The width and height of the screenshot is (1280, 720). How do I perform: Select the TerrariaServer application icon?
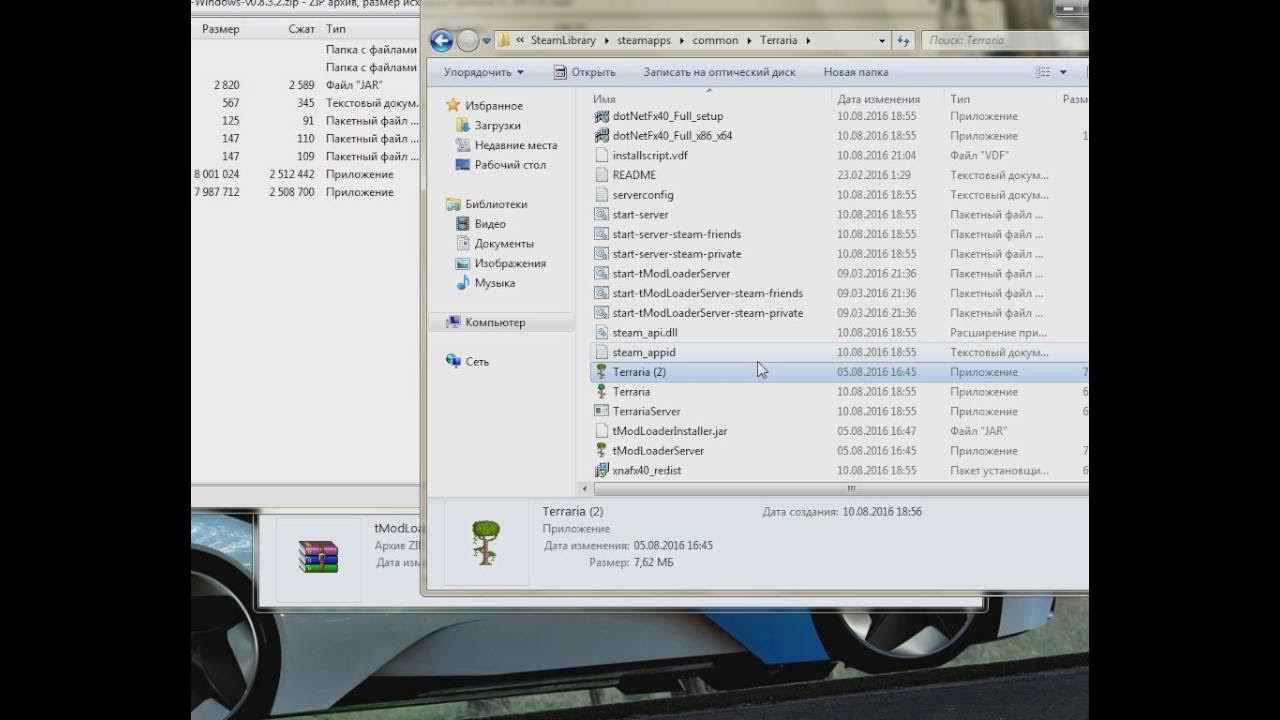pos(601,411)
